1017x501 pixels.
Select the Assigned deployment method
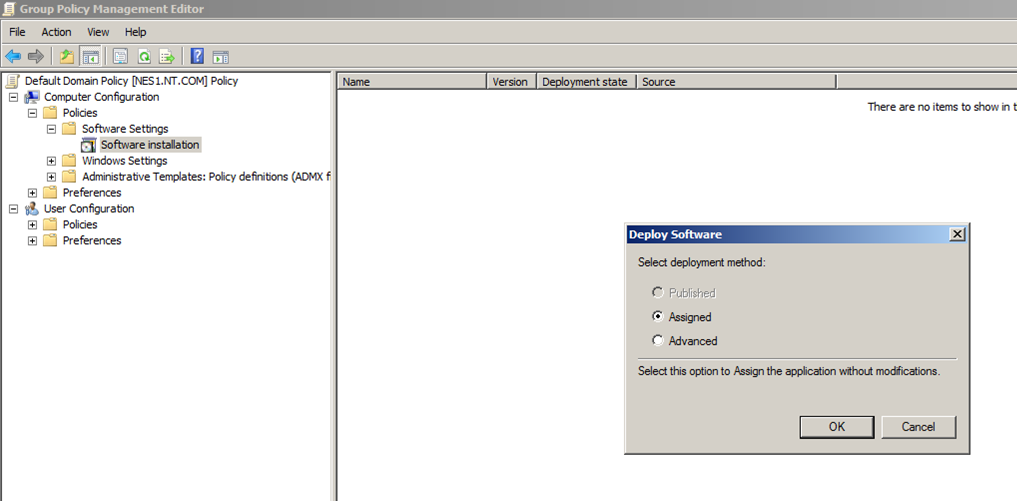(x=658, y=317)
